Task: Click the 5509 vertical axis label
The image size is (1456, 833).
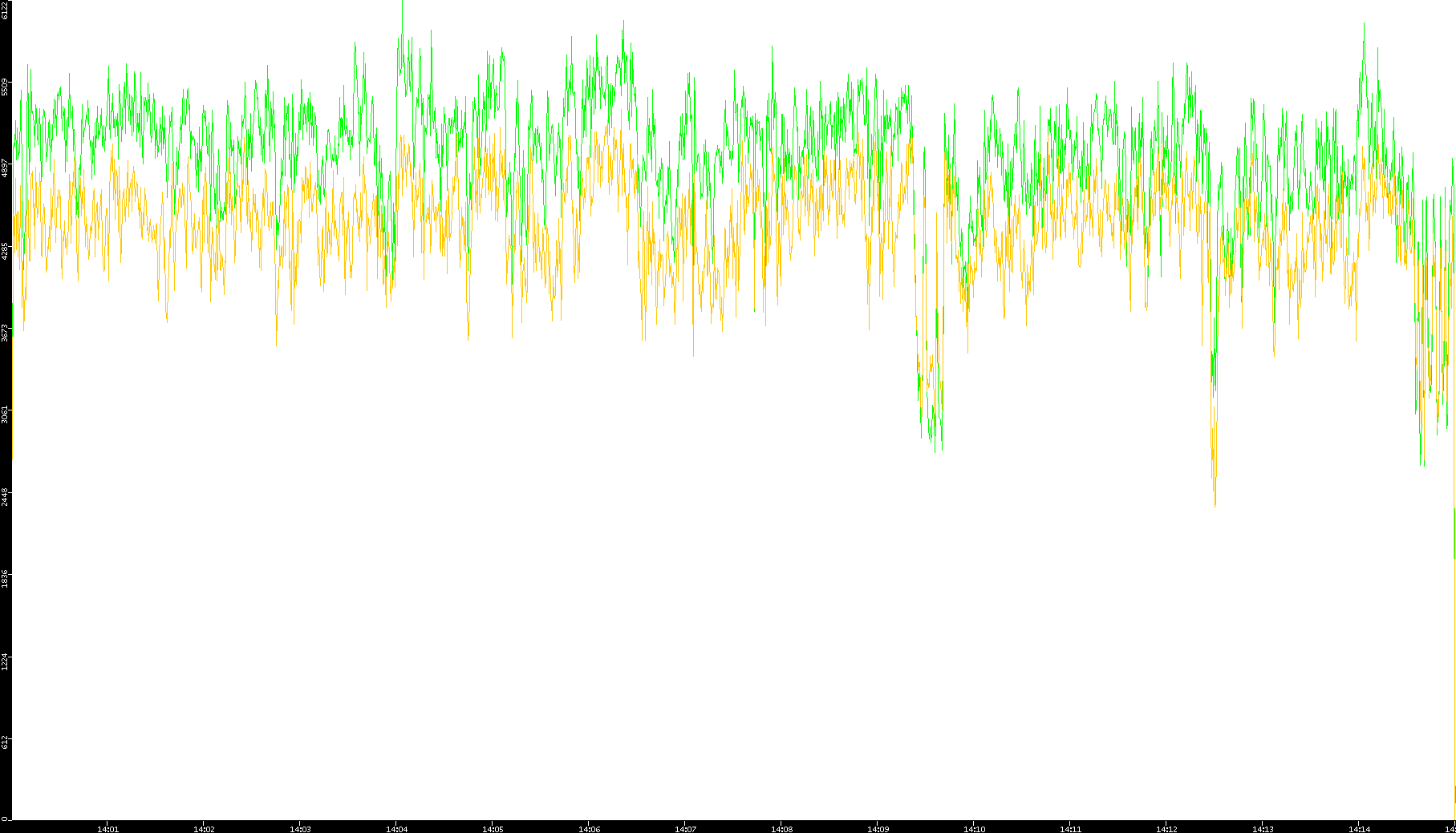Action: 6,87
